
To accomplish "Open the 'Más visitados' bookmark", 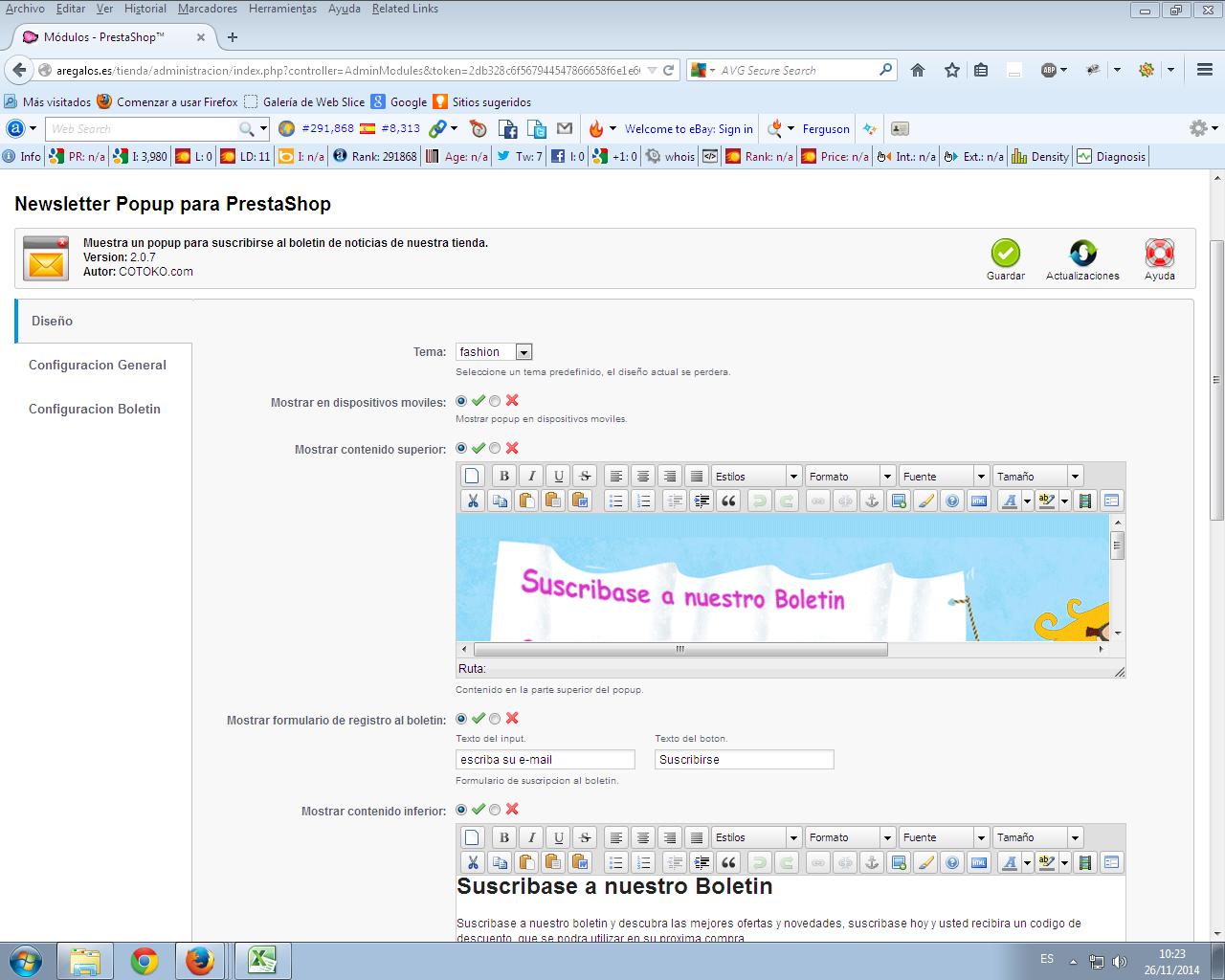I will (48, 101).
